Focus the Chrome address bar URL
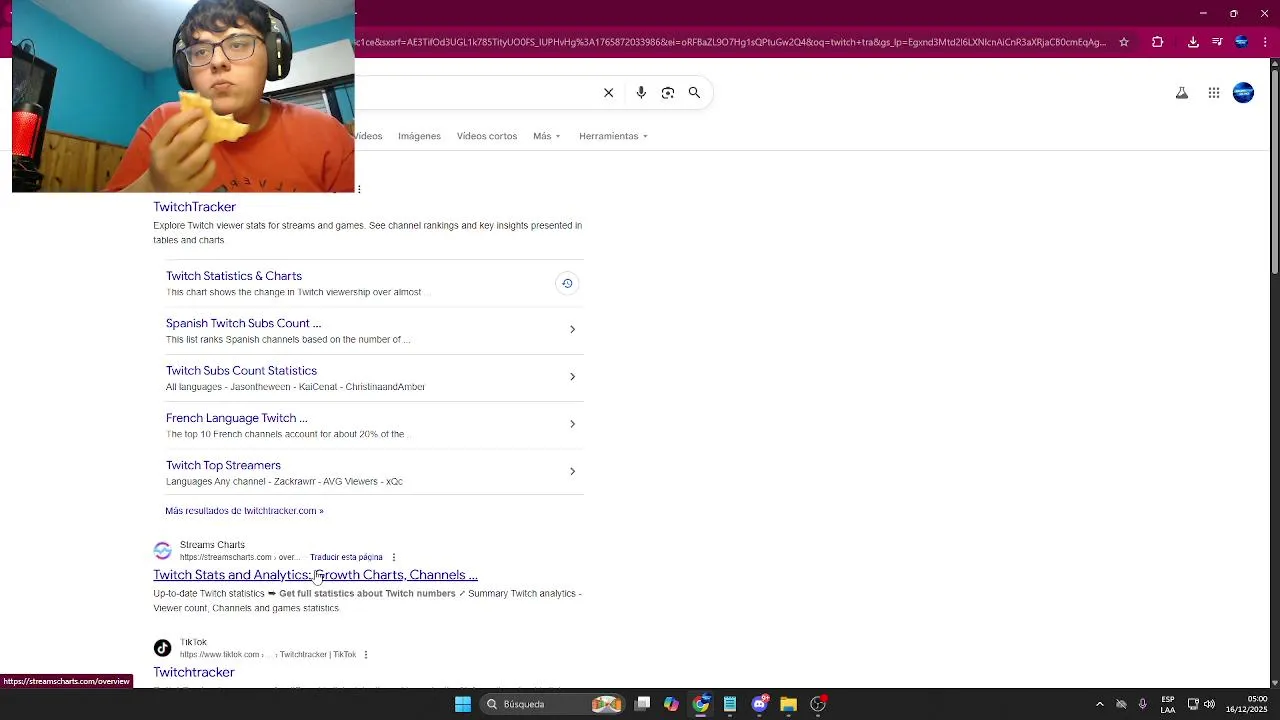 (x=730, y=42)
